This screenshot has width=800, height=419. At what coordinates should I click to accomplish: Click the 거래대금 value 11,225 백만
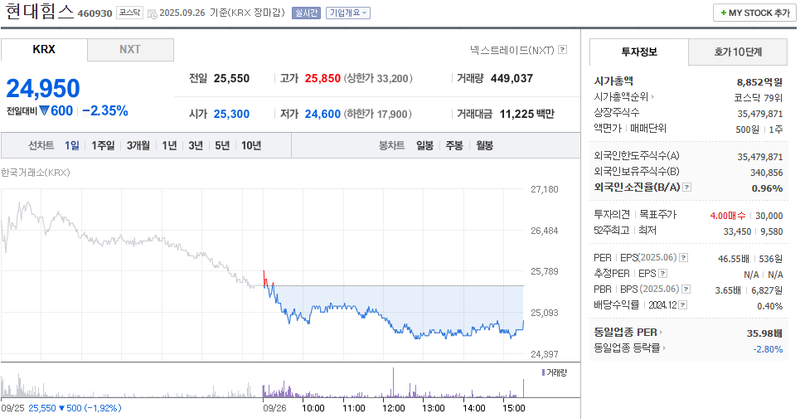tap(527, 114)
